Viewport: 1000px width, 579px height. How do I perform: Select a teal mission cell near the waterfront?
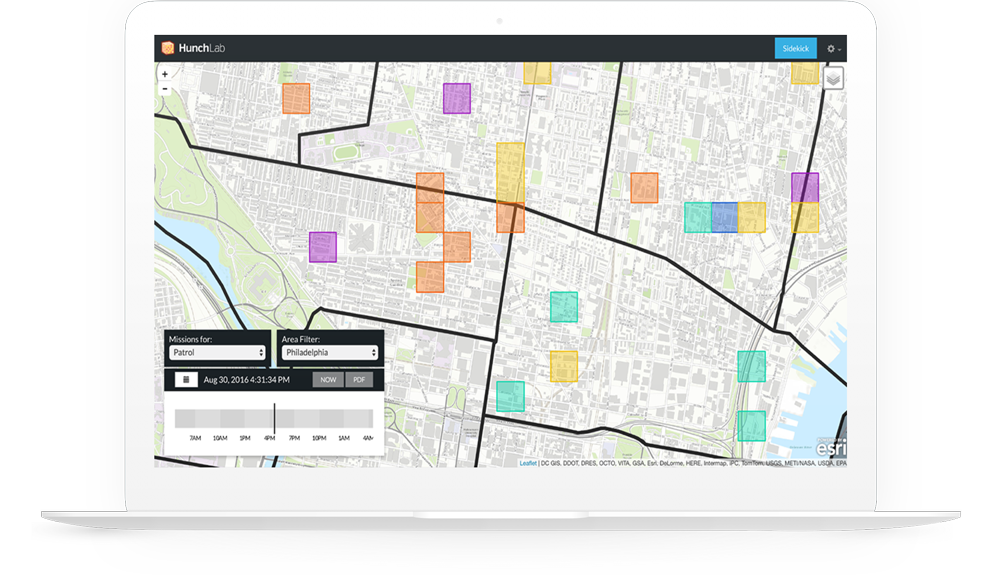click(752, 424)
